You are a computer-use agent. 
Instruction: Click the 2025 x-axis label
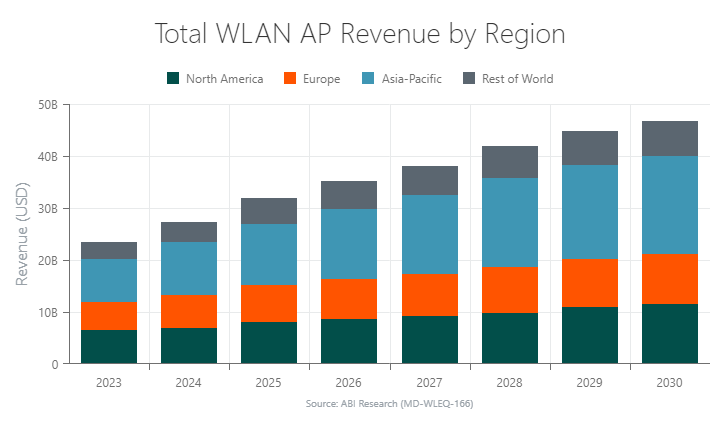pos(269,383)
